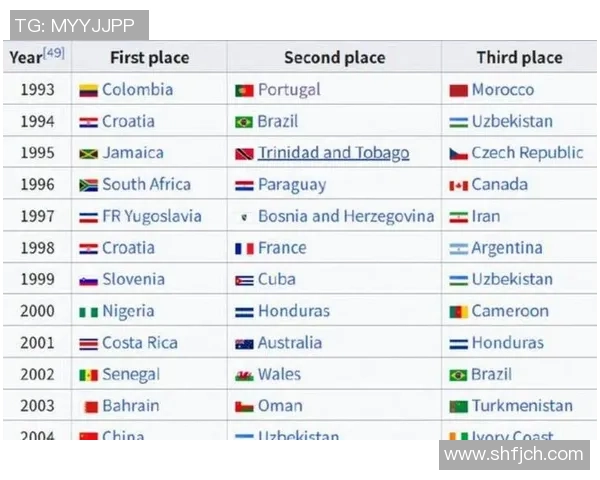This screenshot has width=600, height=480.
Task: Click the Trinidad and Tobago flag icon
Action: [x=244, y=154]
